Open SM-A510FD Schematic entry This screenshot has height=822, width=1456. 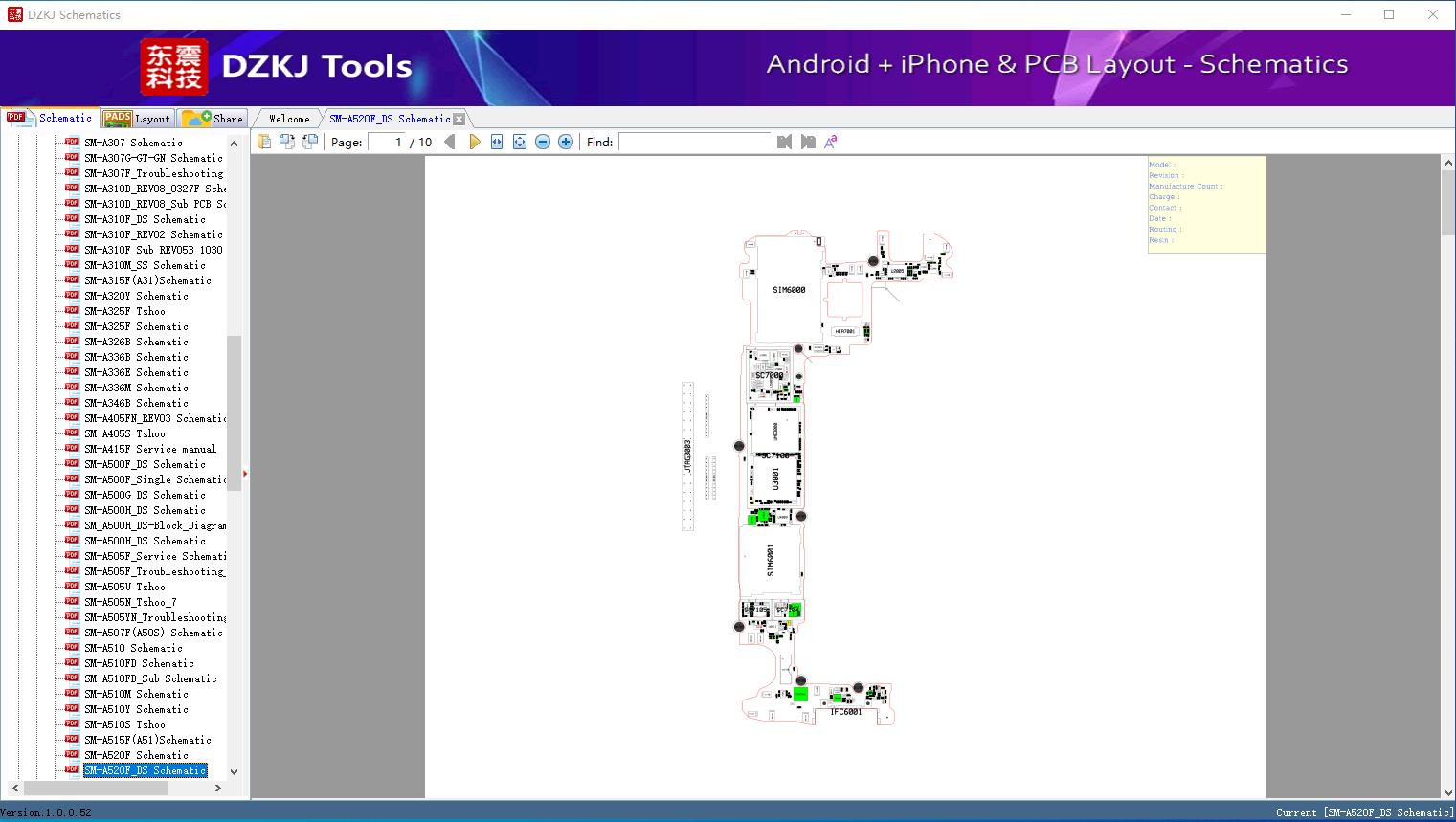point(139,663)
